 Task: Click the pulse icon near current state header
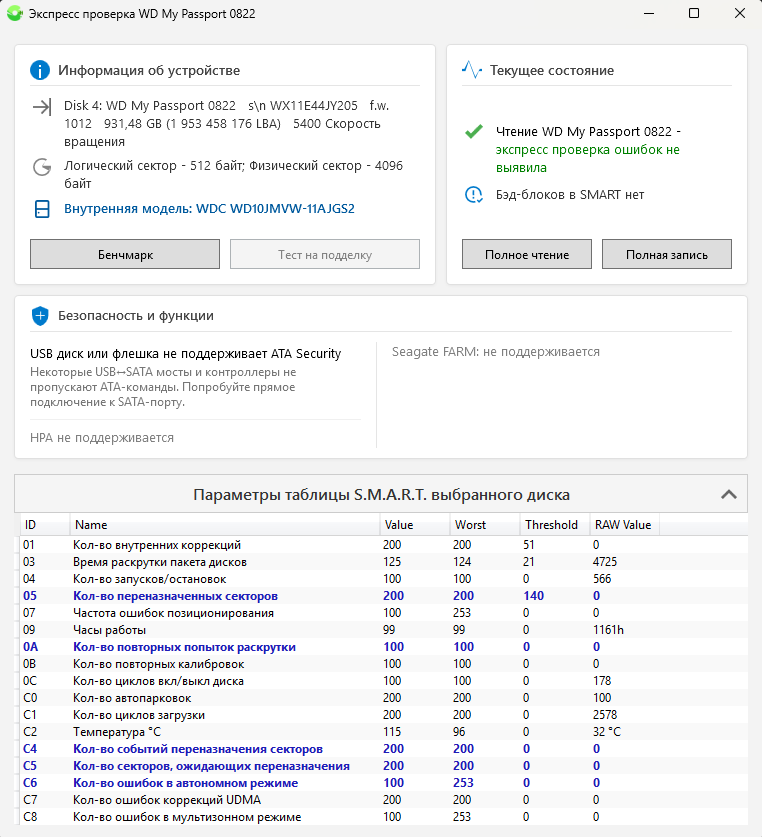(x=472, y=70)
